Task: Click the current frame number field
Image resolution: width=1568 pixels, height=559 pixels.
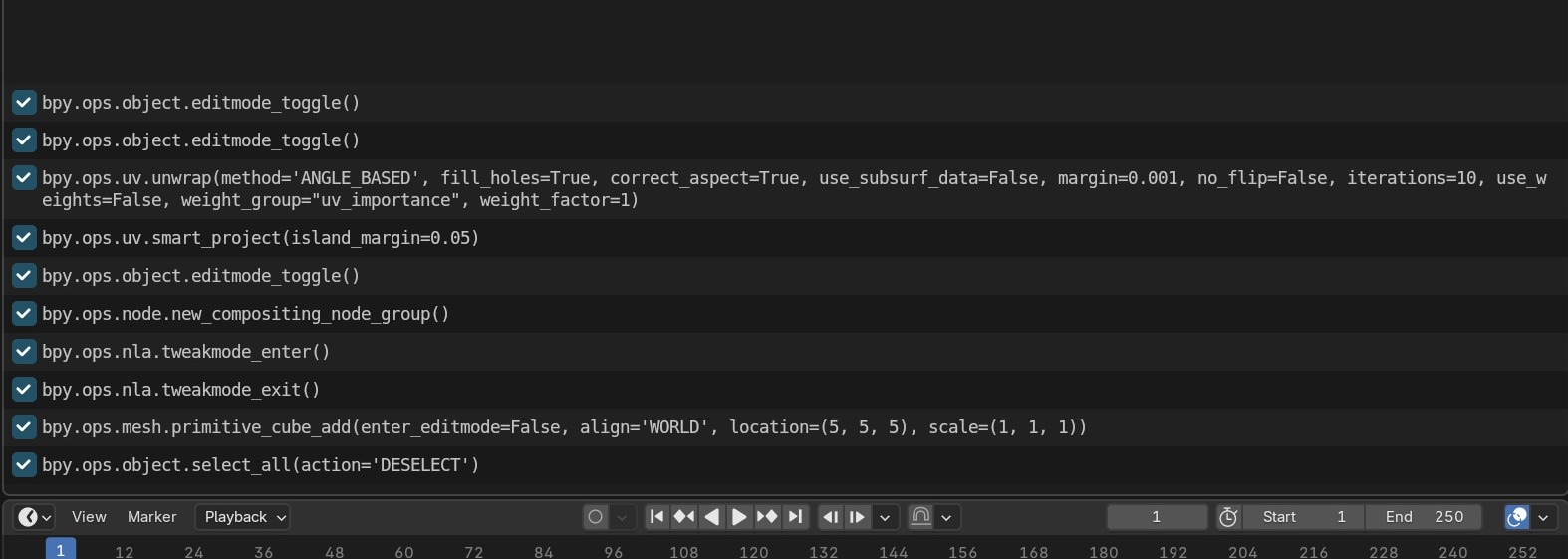Action: click(1157, 517)
